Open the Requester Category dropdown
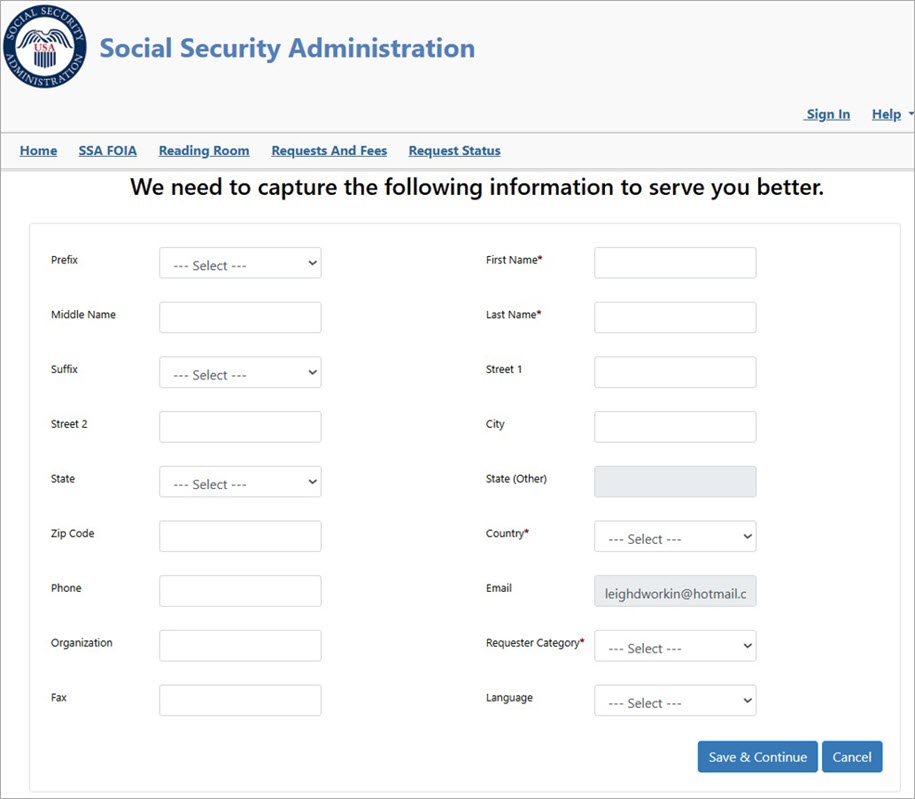The image size is (915, 799). tap(674, 646)
